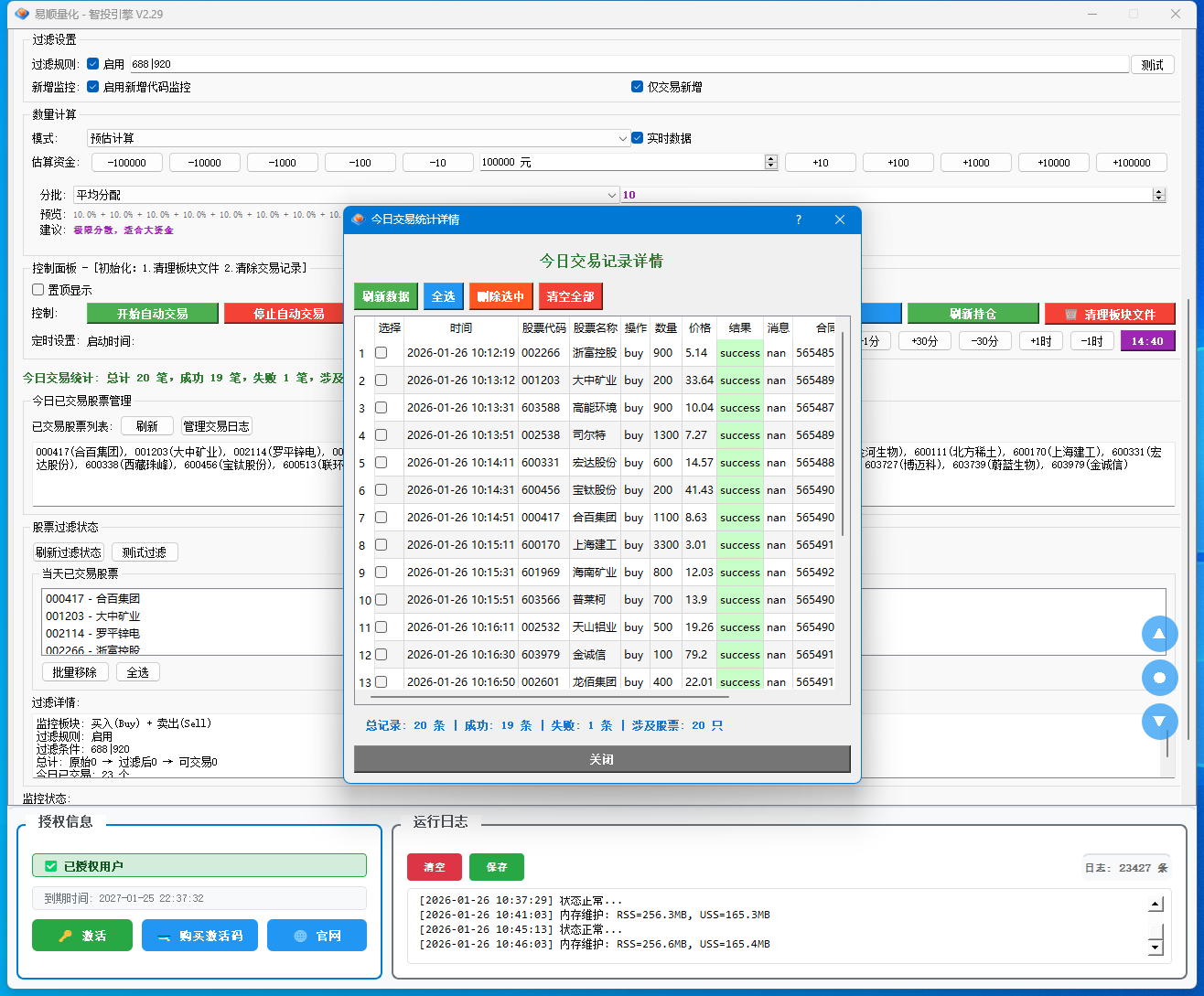The width and height of the screenshot is (1204, 996).
Task: Enable the always-on-top display checkbox
Action: click(38, 290)
